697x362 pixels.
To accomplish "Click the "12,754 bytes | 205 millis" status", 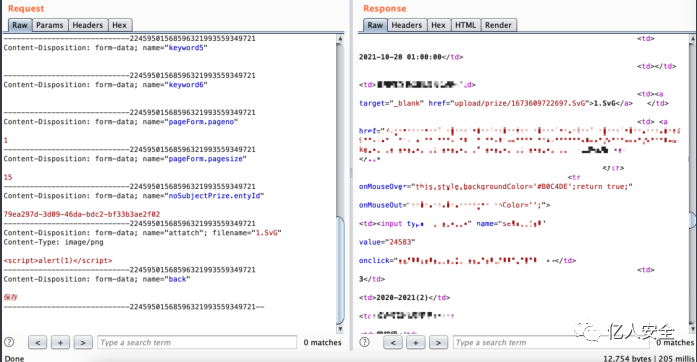I will (x=649, y=358).
